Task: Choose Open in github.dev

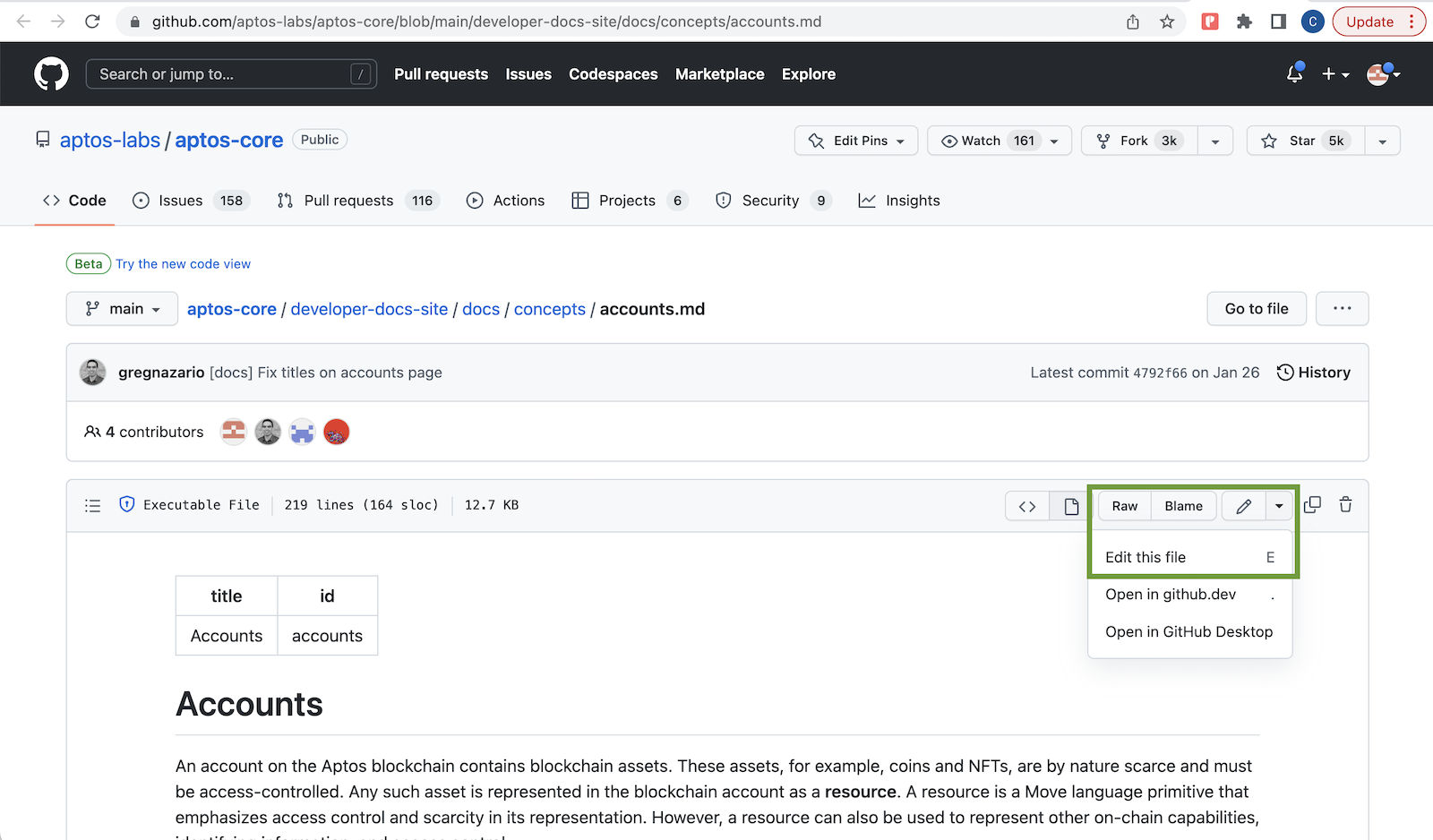Action: pos(1189,595)
